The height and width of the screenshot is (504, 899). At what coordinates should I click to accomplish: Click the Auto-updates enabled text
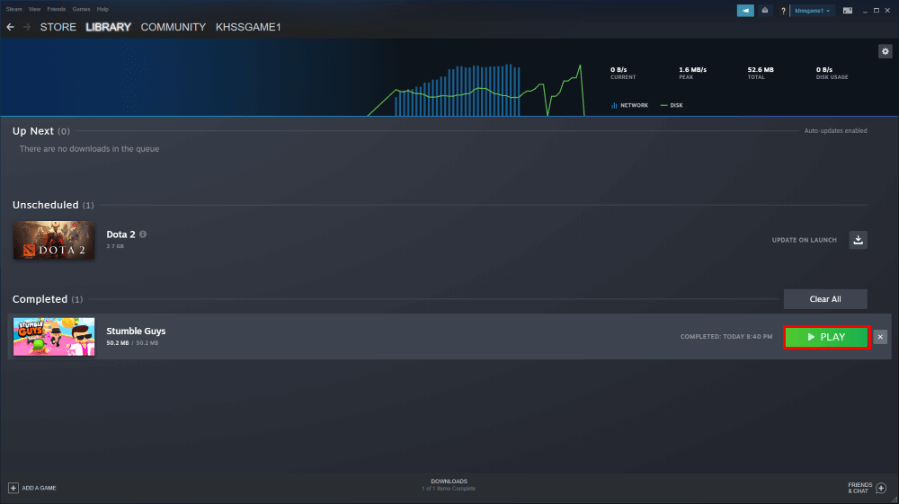coord(835,131)
